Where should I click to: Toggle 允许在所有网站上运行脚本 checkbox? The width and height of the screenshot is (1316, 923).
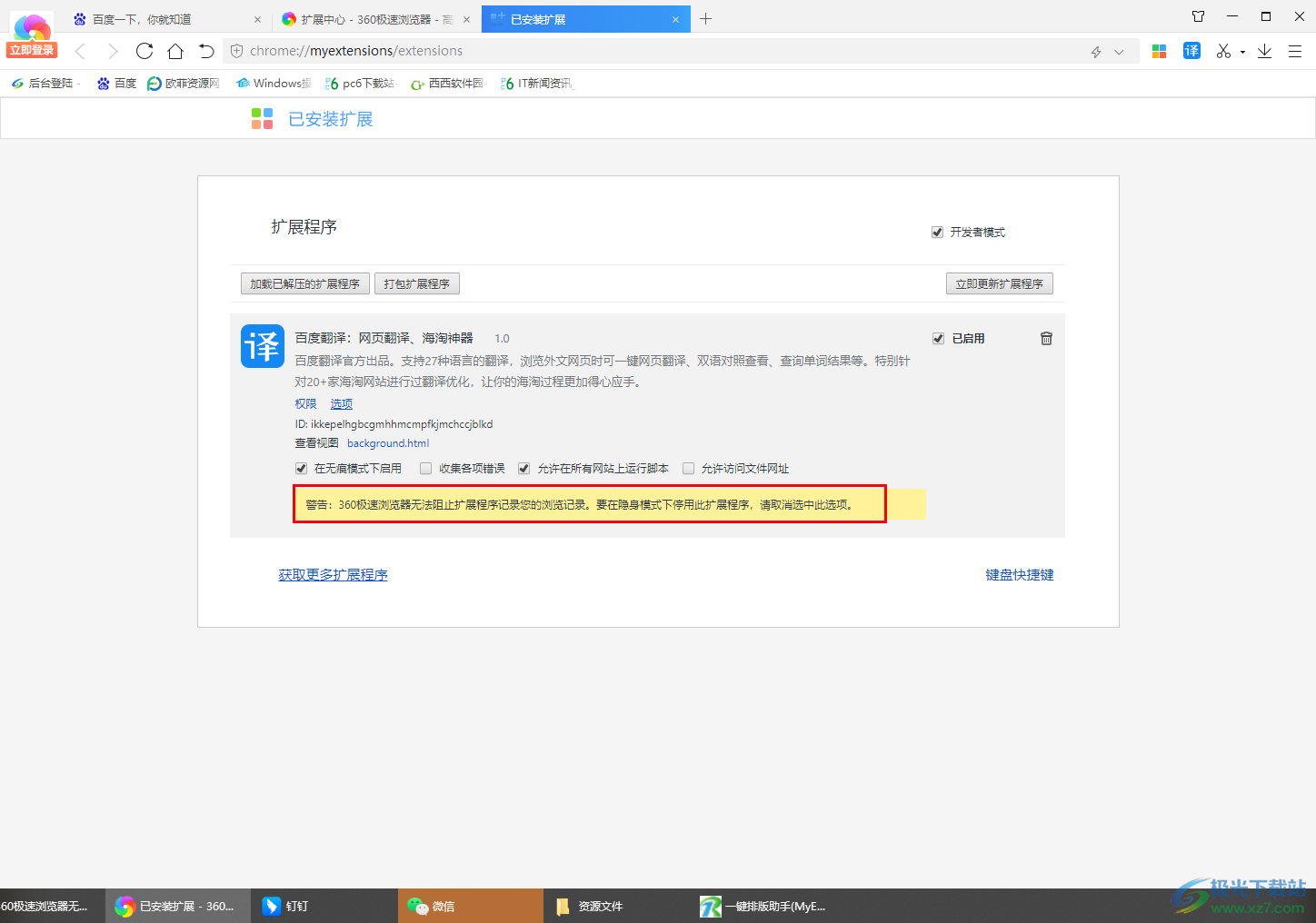pos(523,469)
